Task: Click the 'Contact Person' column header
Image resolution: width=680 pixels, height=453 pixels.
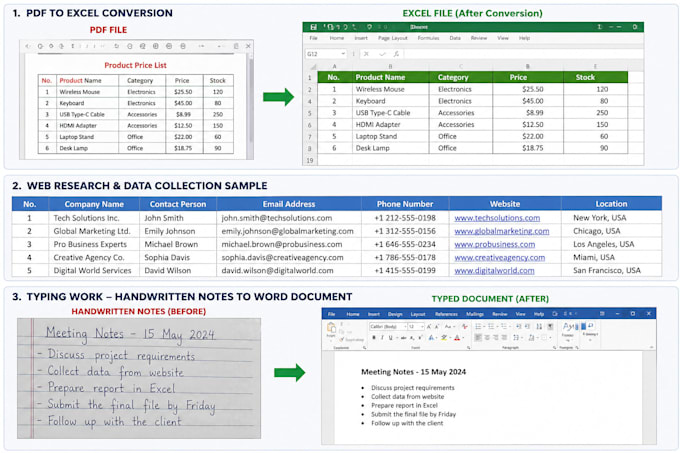Action: [x=178, y=204]
